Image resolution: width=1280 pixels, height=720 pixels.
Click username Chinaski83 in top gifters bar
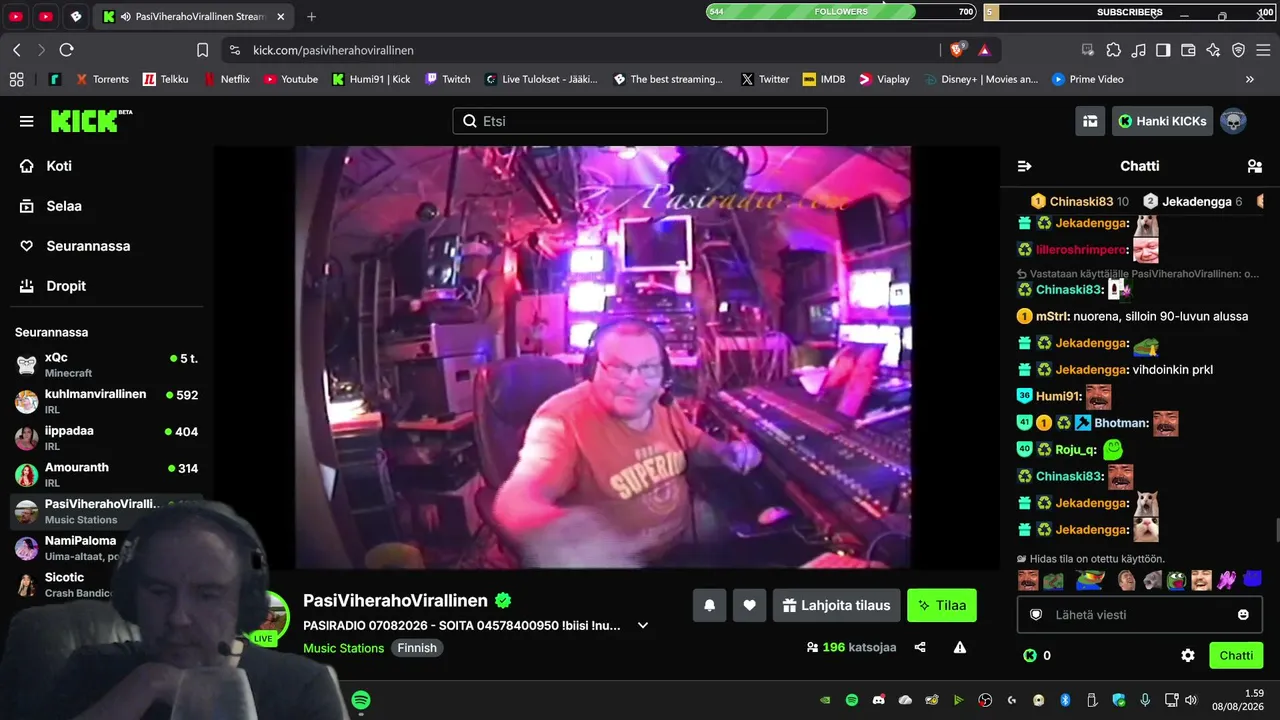pyautogui.click(x=1081, y=201)
